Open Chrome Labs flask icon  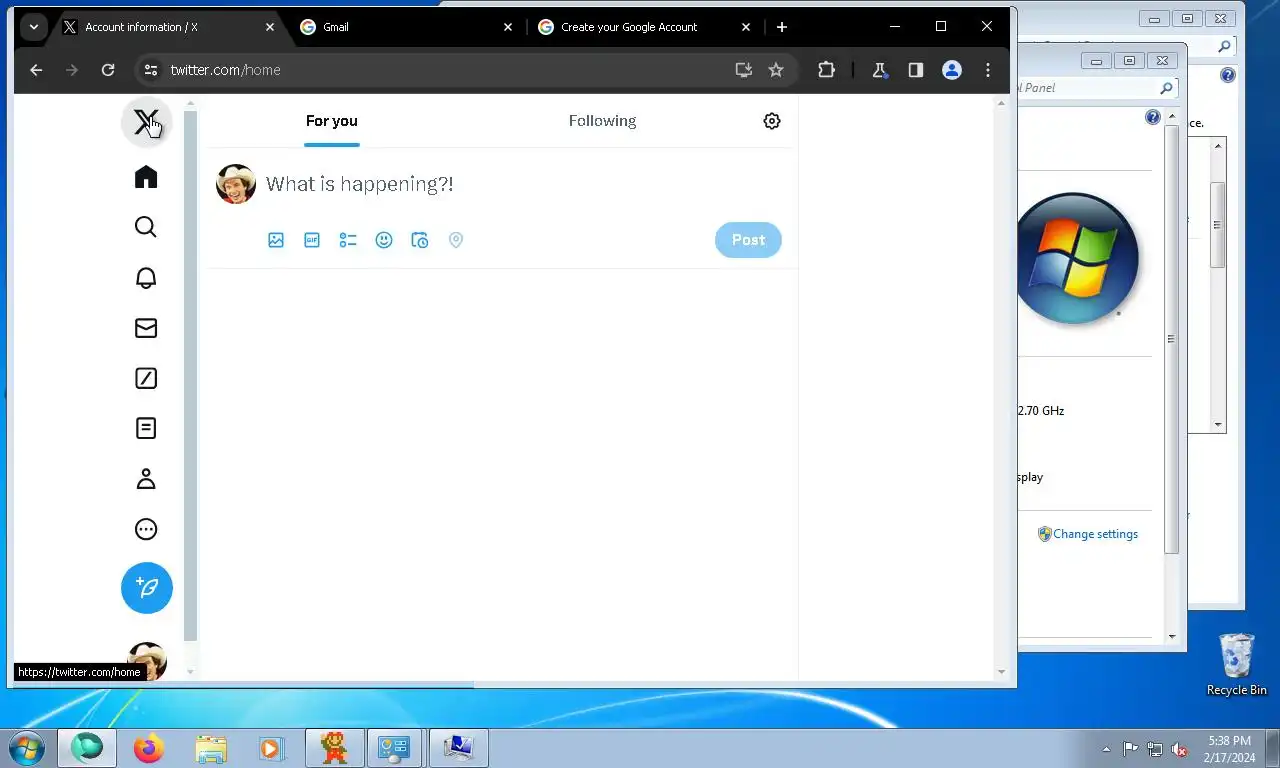pos(880,70)
